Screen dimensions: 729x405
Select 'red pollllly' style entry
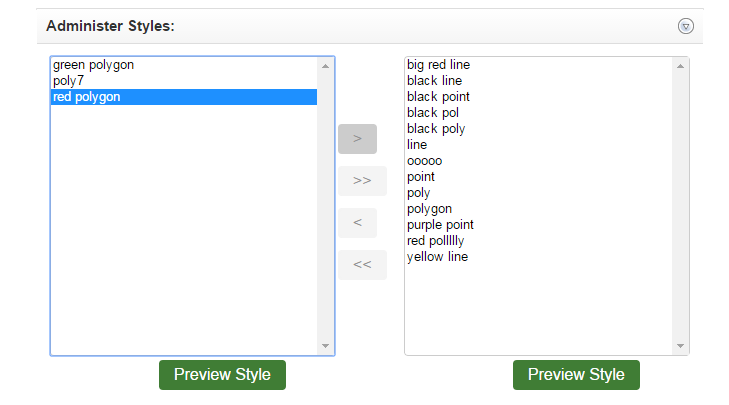[435, 241]
